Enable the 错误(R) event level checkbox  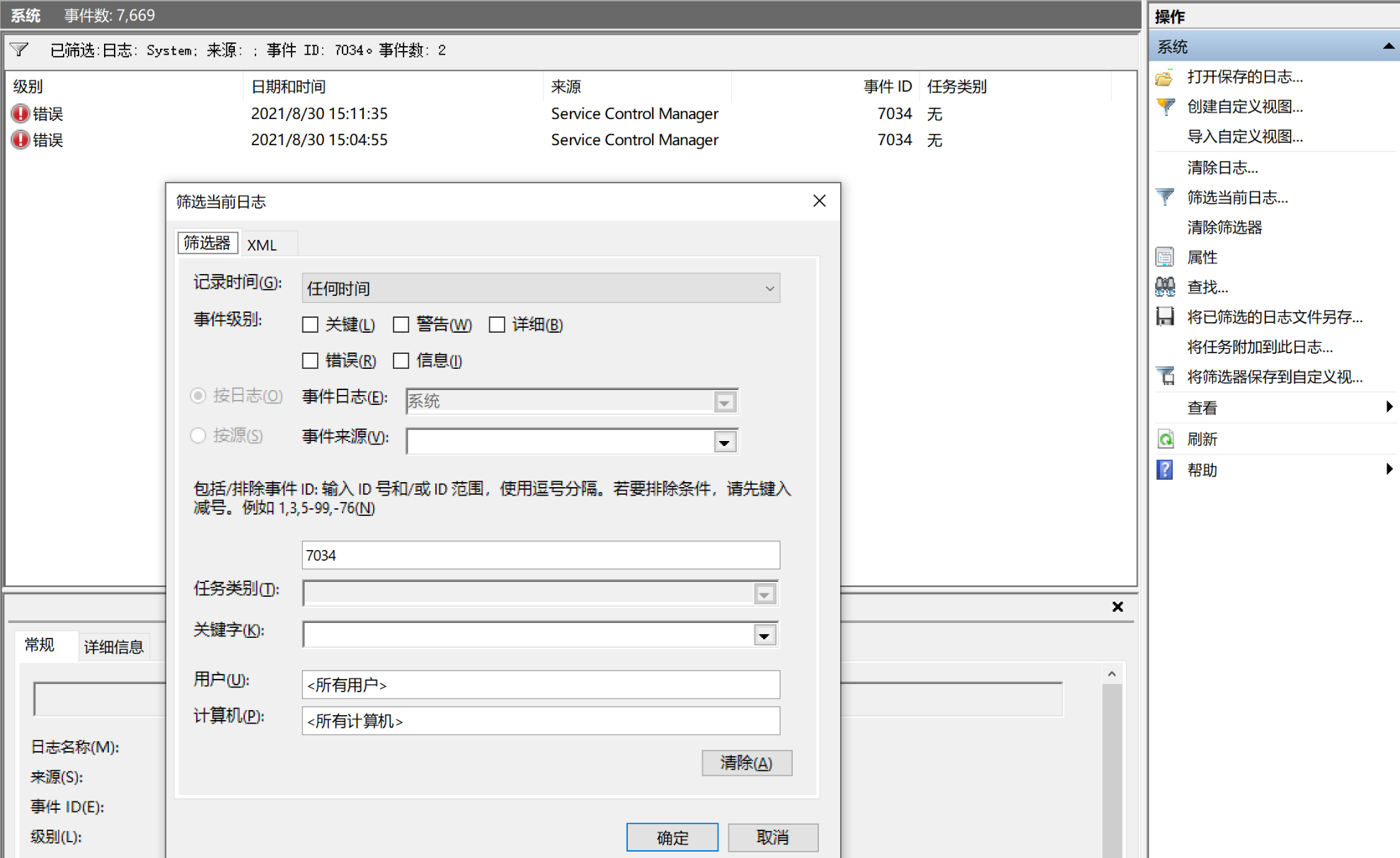pyautogui.click(x=310, y=361)
